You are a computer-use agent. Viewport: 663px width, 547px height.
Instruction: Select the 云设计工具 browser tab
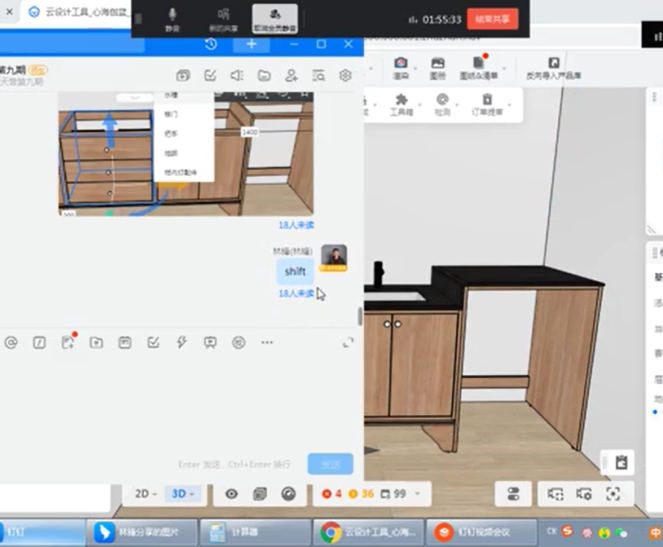[x=70, y=12]
